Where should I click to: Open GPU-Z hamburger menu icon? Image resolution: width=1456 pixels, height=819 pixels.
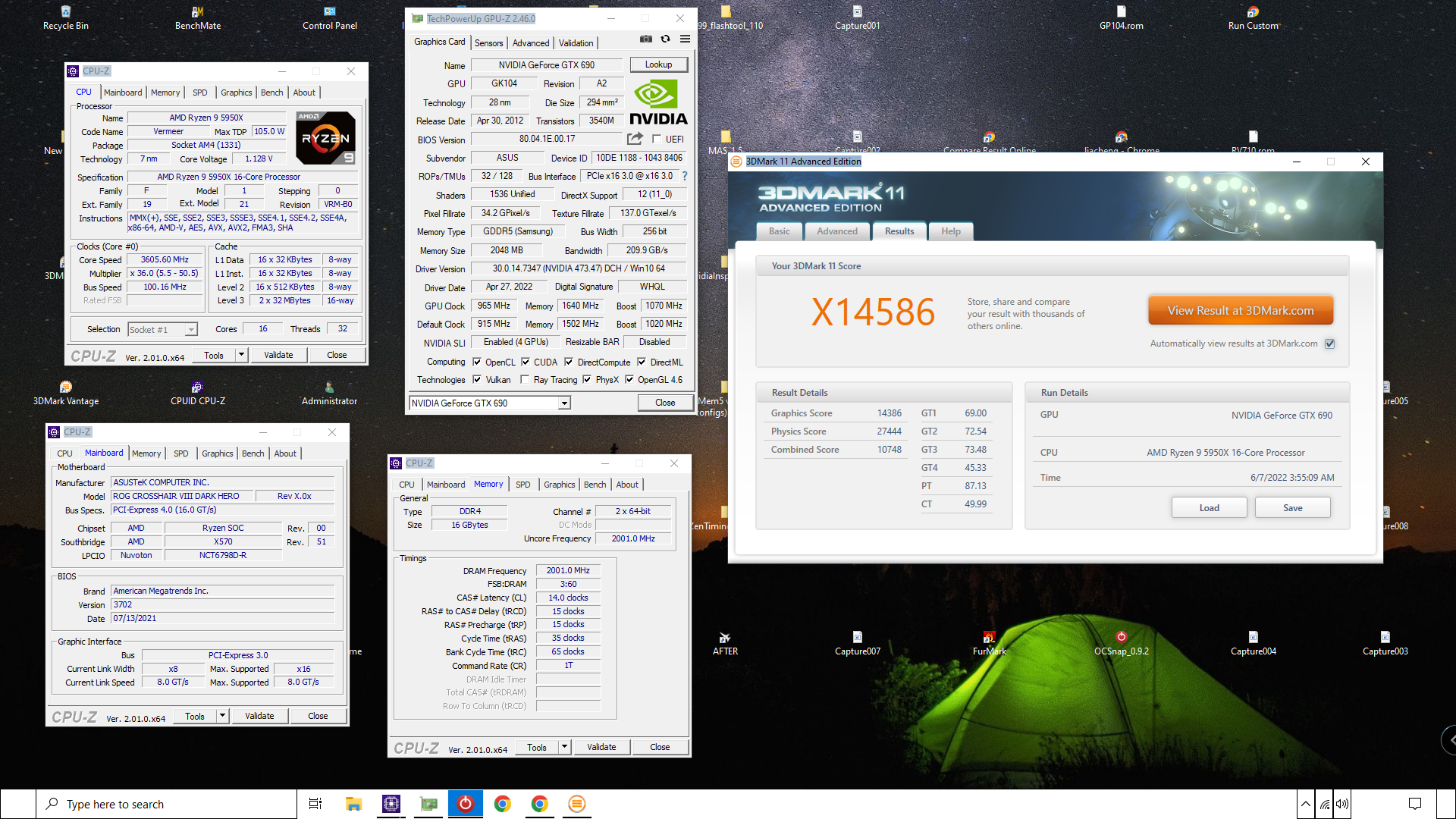pos(685,39)
